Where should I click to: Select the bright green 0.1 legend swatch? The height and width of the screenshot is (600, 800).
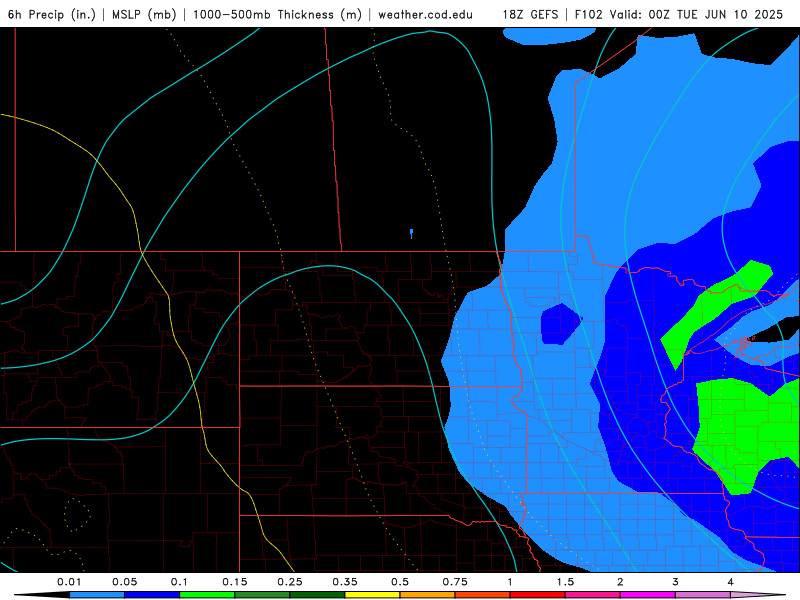tap(207, 595)
